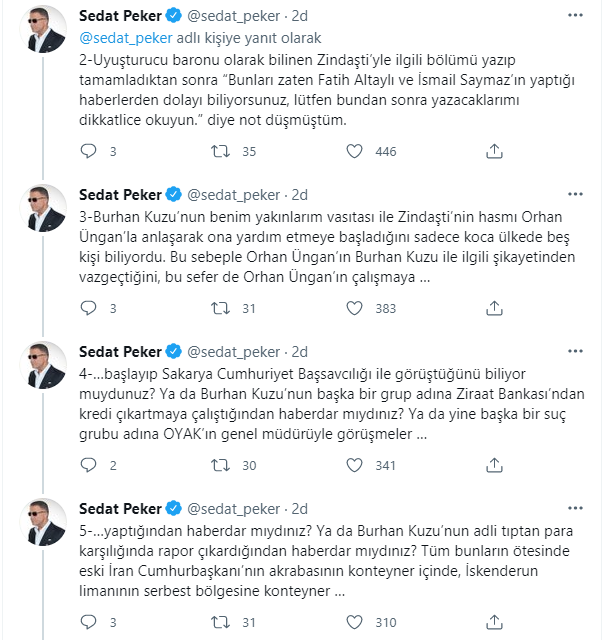Retweet the tweet with 35 retweets
Image resolution: width=609 pixels, height=640 pixels.
coord(220,151)
